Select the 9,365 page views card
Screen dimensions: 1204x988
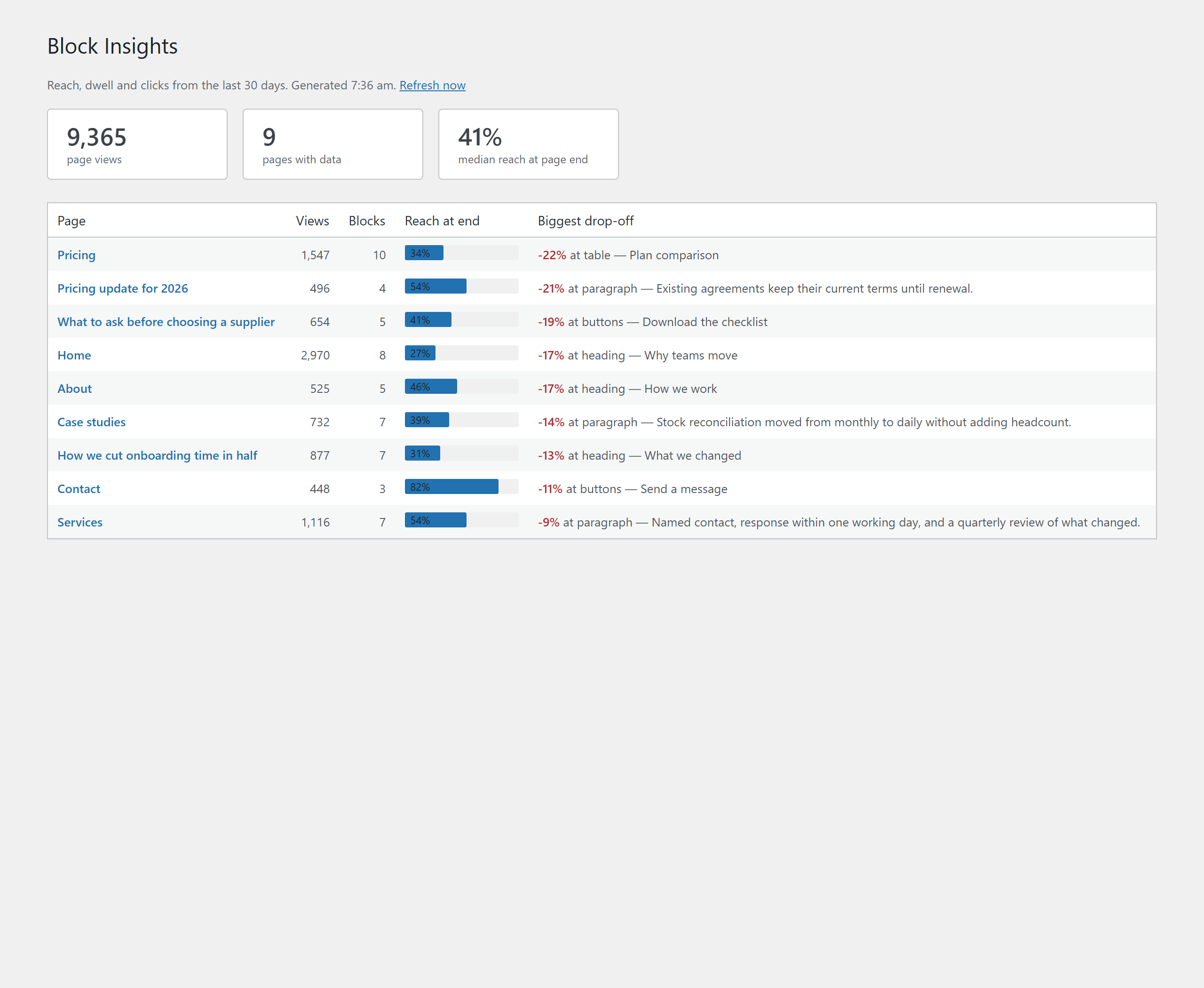pos(137,144)
